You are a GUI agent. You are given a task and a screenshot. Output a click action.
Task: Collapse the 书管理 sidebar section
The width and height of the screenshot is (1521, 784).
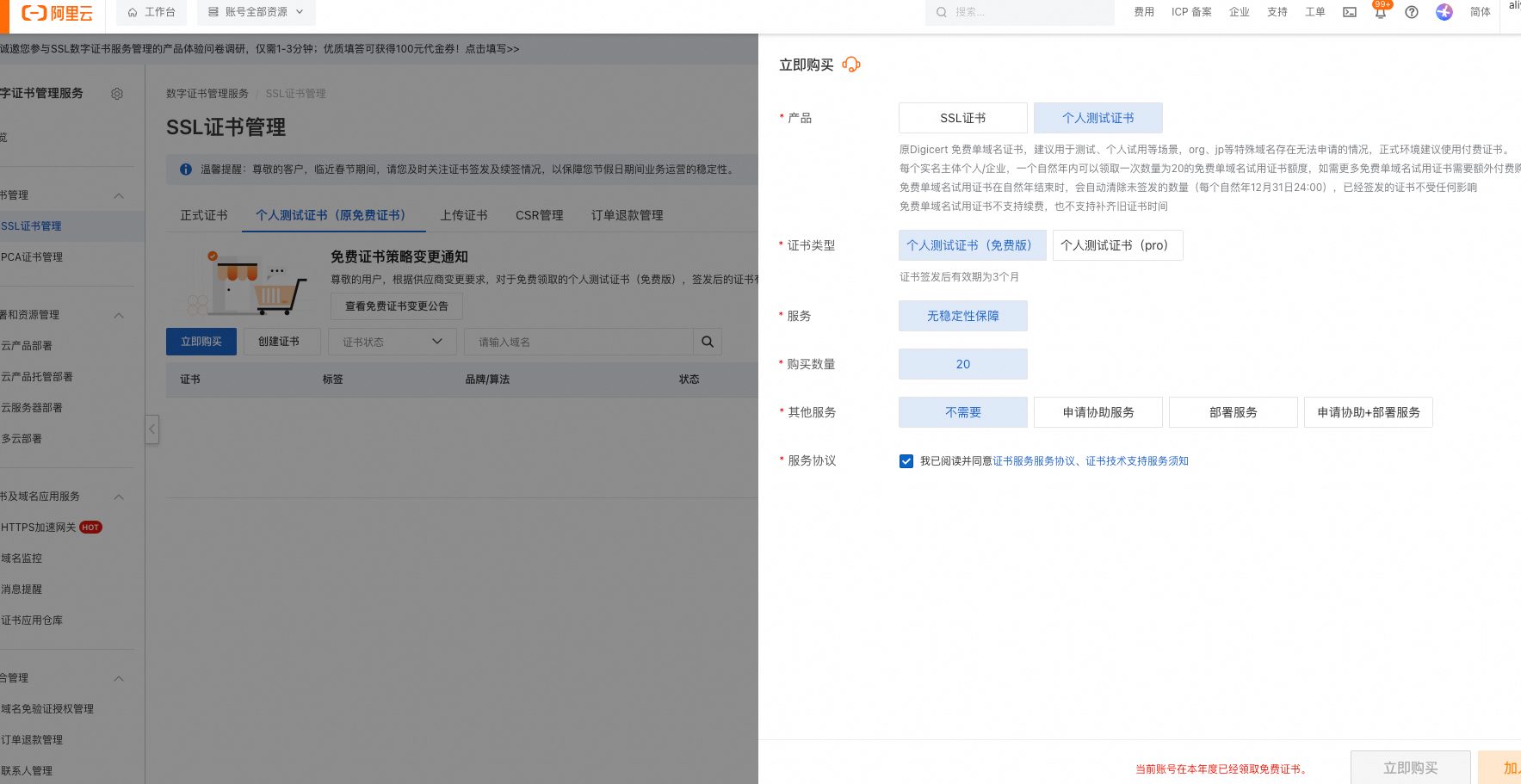(119, 195)
